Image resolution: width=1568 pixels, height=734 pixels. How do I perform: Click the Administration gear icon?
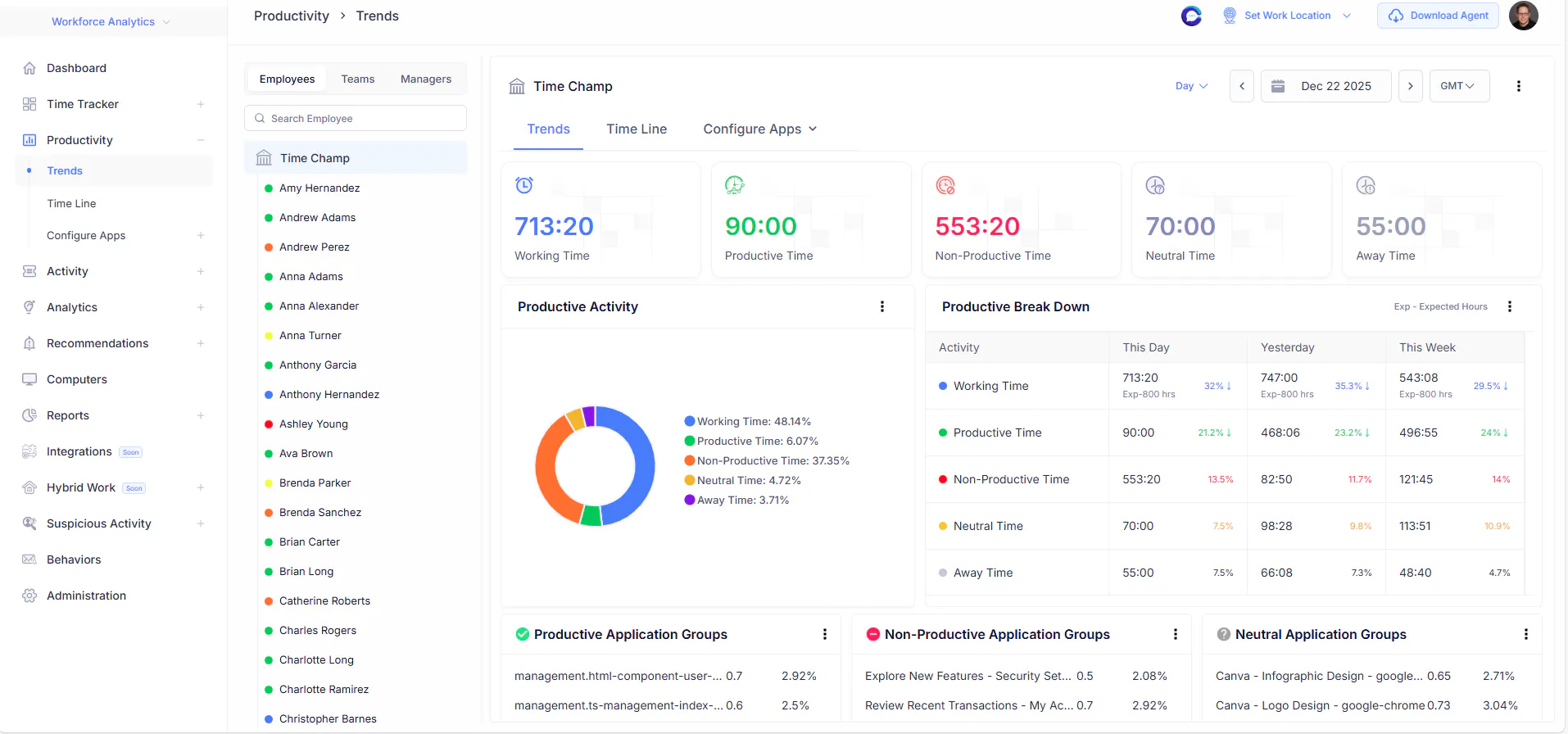pyautogui.click(x=29, y=596)
